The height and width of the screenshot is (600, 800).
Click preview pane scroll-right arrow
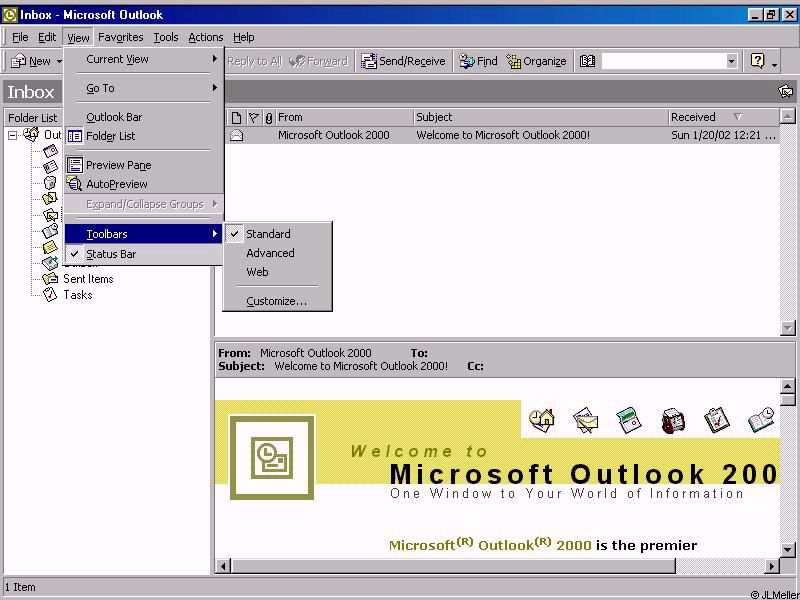click(x=772, y=566)
